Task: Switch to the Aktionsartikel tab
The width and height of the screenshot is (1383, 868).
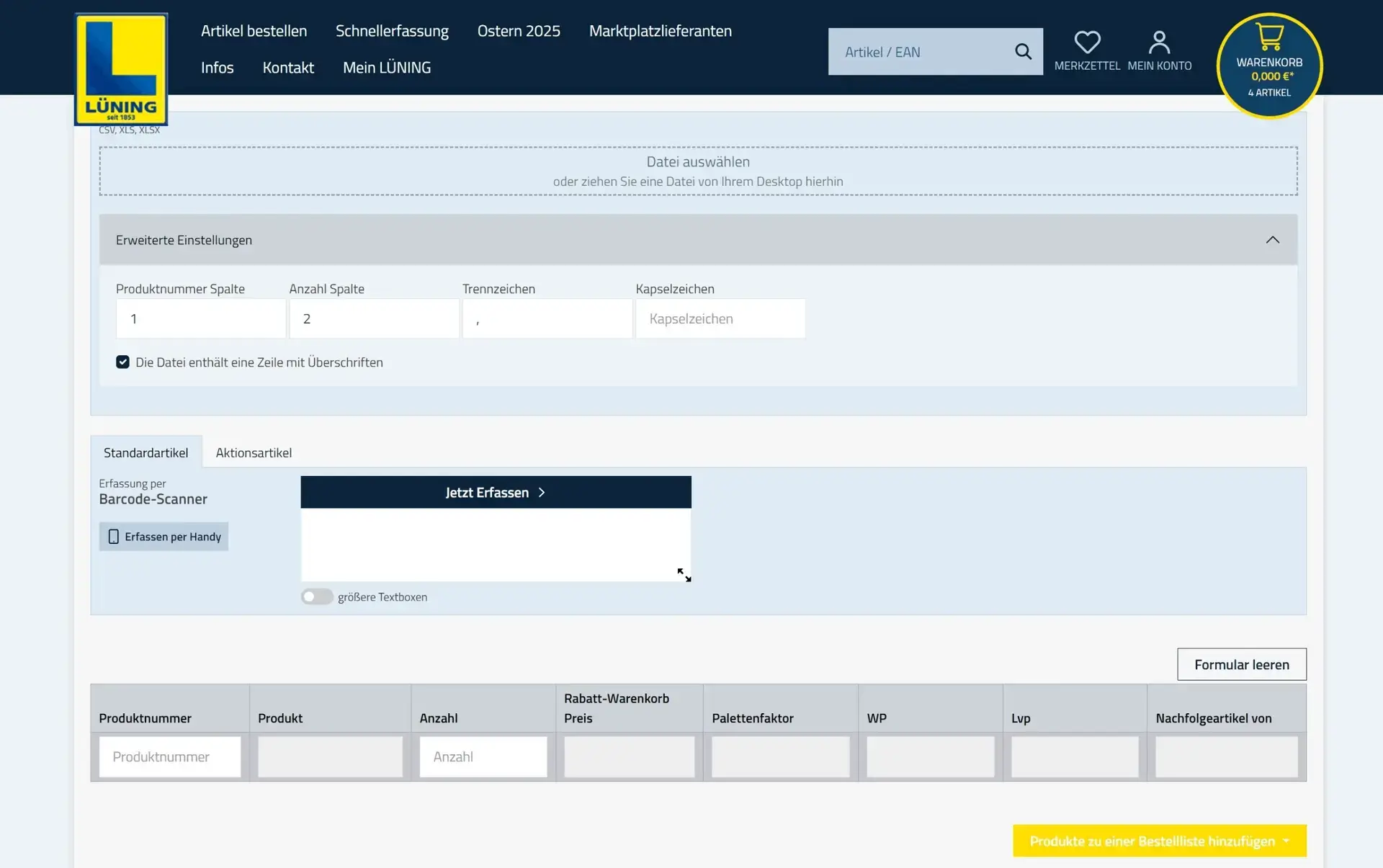Action: (253, 452)
